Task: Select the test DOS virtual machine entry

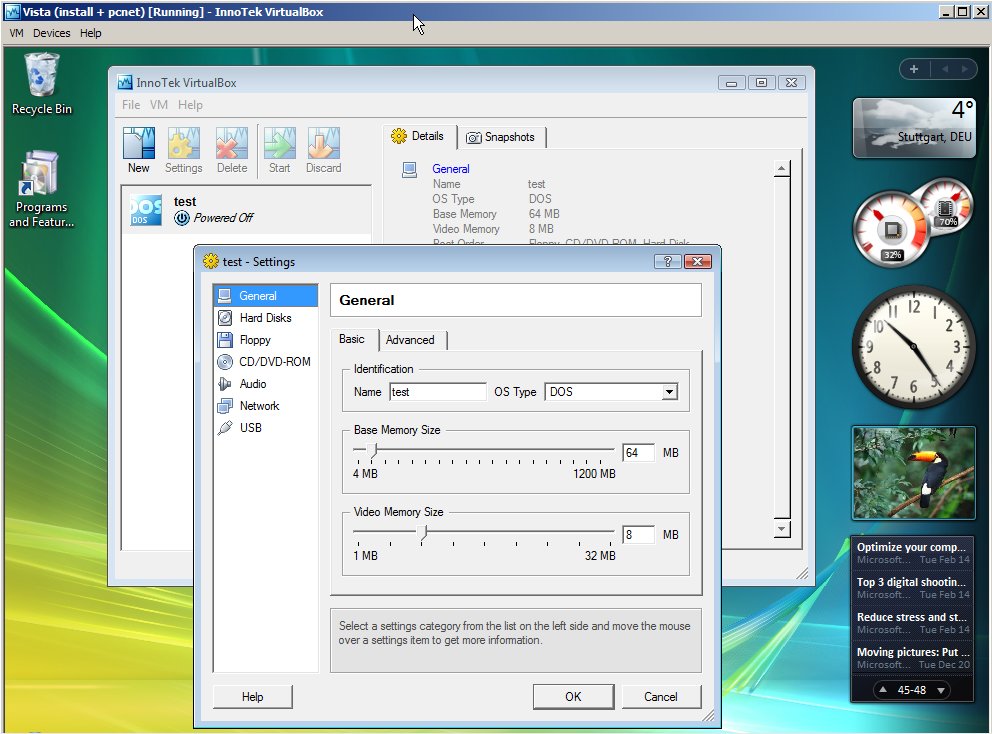Action: 246,209
